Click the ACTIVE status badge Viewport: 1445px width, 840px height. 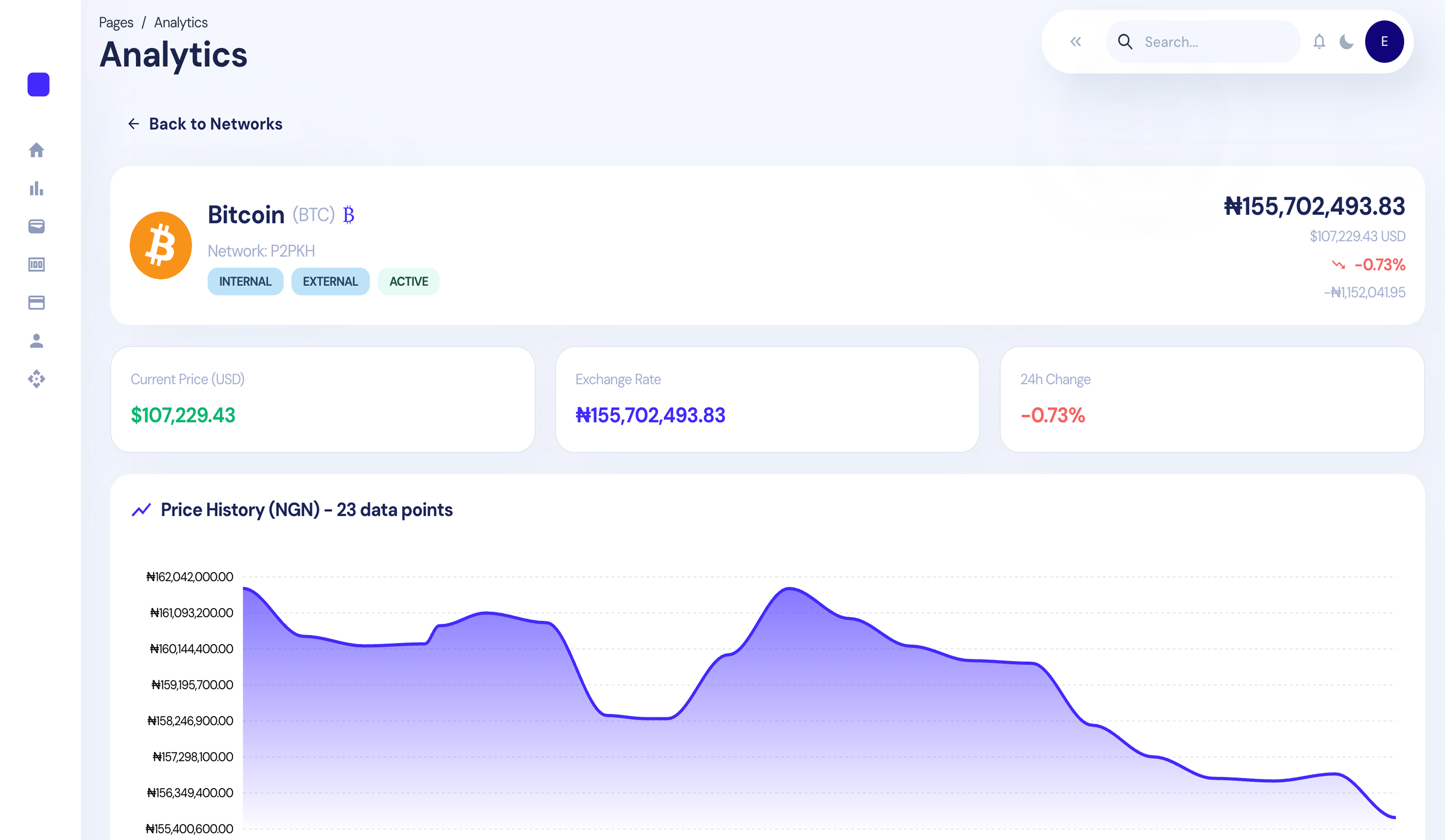click(x=409, y=281)
